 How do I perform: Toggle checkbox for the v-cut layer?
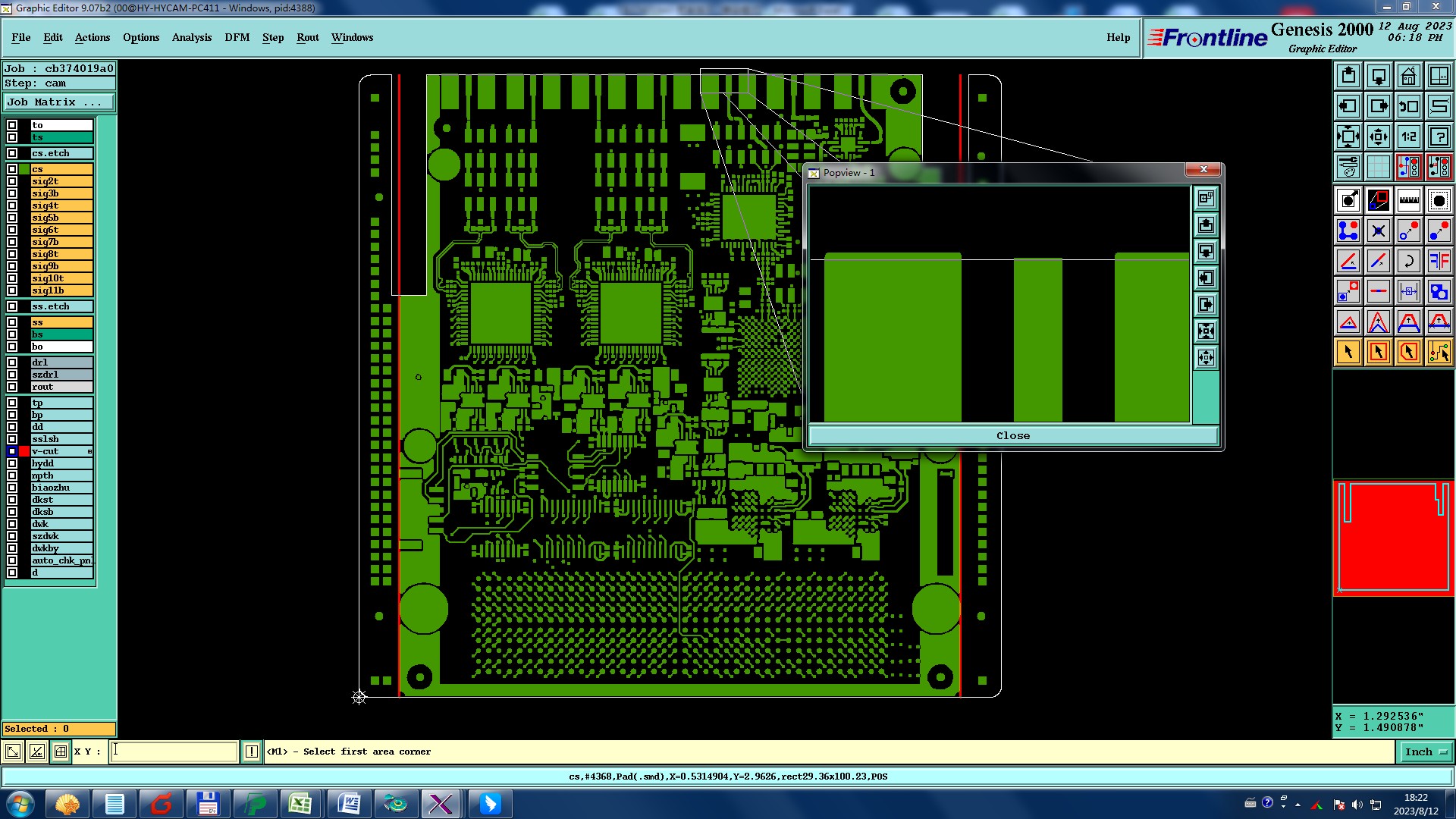pyautogui.click(x=12, y=451)
